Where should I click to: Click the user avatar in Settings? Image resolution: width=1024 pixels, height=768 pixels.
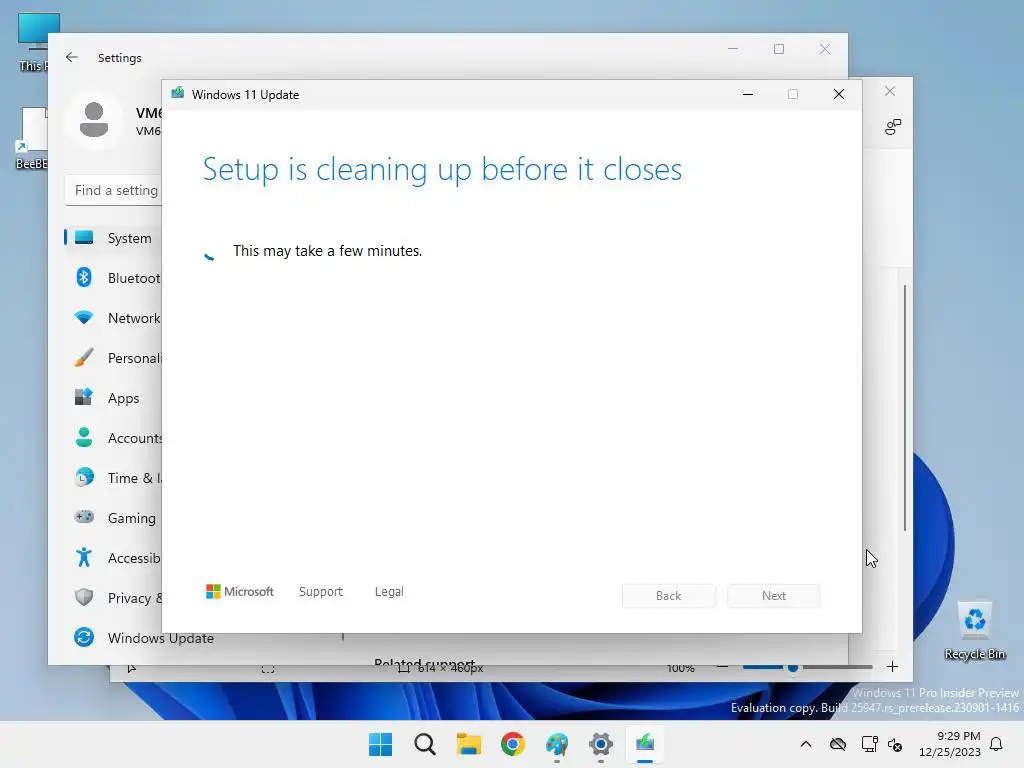94,120
